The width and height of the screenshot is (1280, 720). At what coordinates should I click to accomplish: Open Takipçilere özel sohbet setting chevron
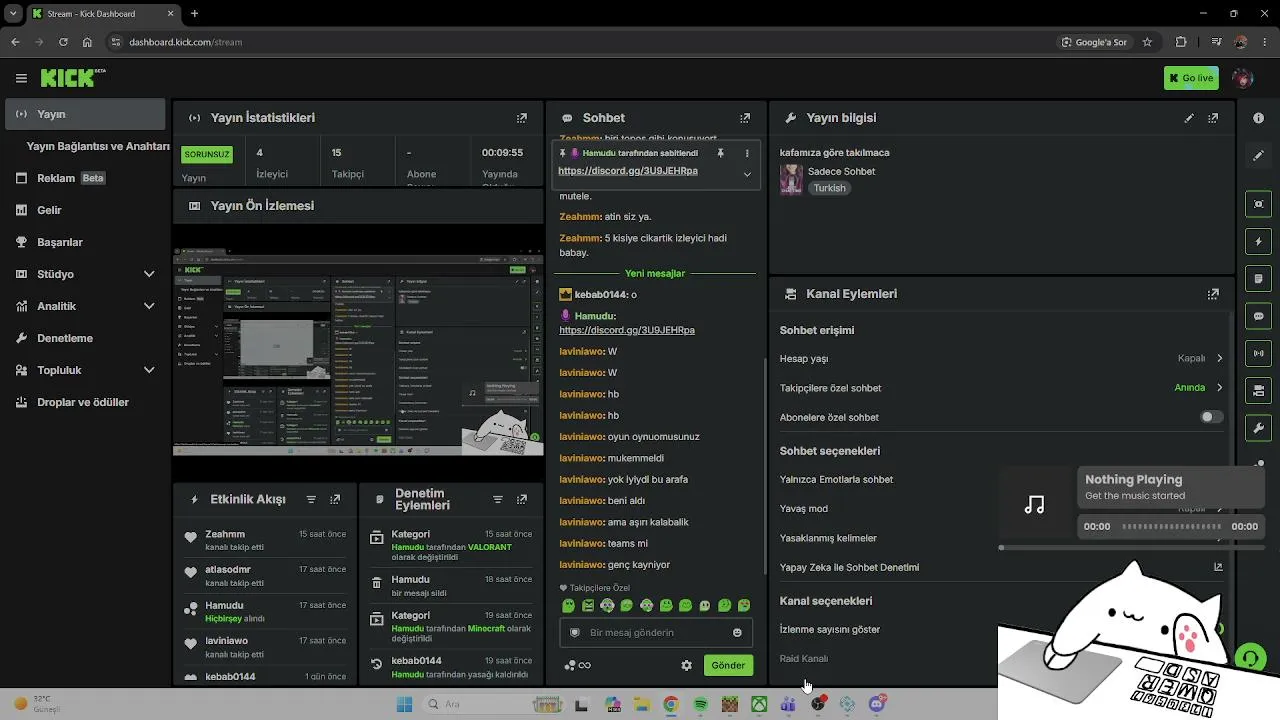(x=1219, y=388)
